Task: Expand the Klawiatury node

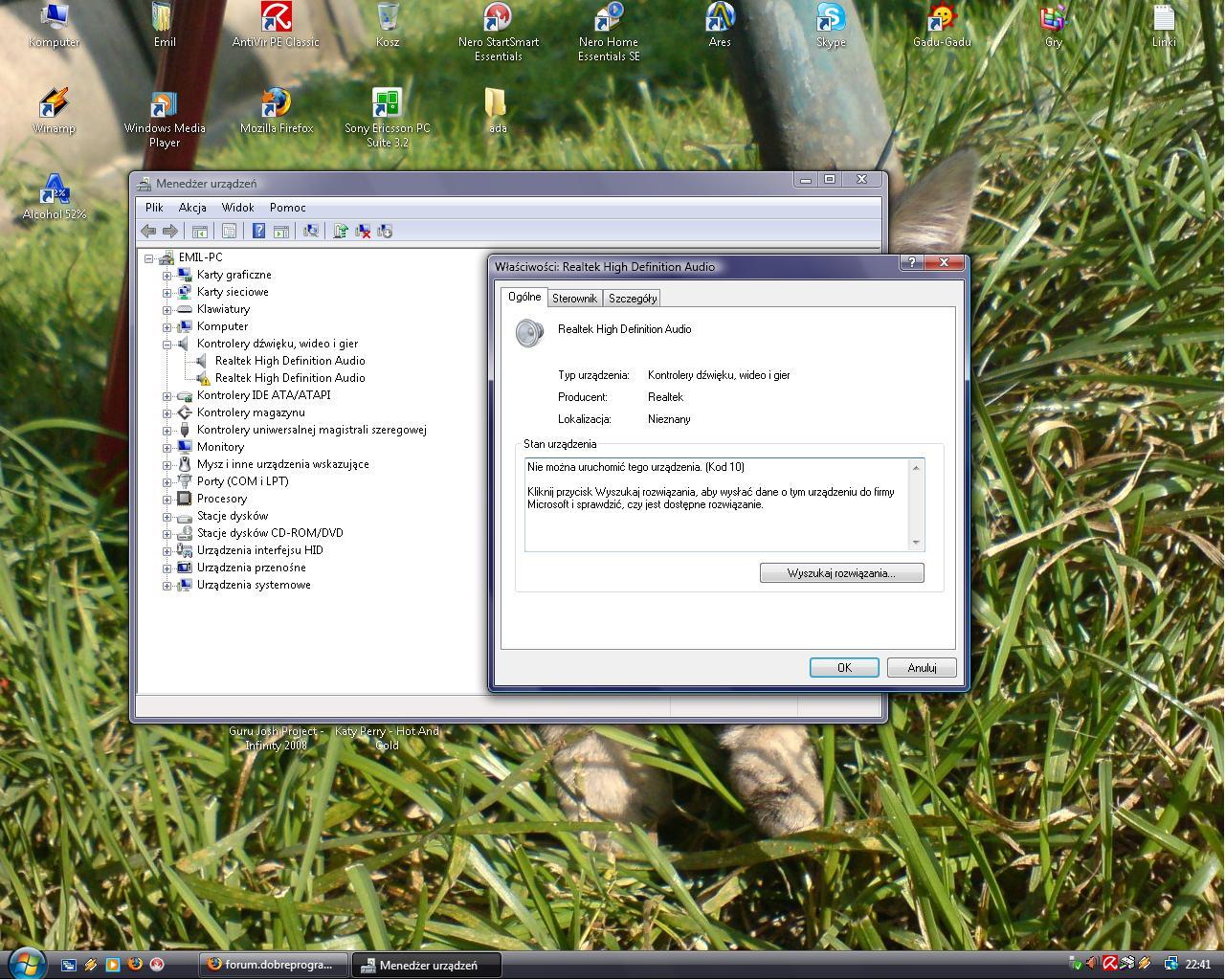Action: coord(167,309)
